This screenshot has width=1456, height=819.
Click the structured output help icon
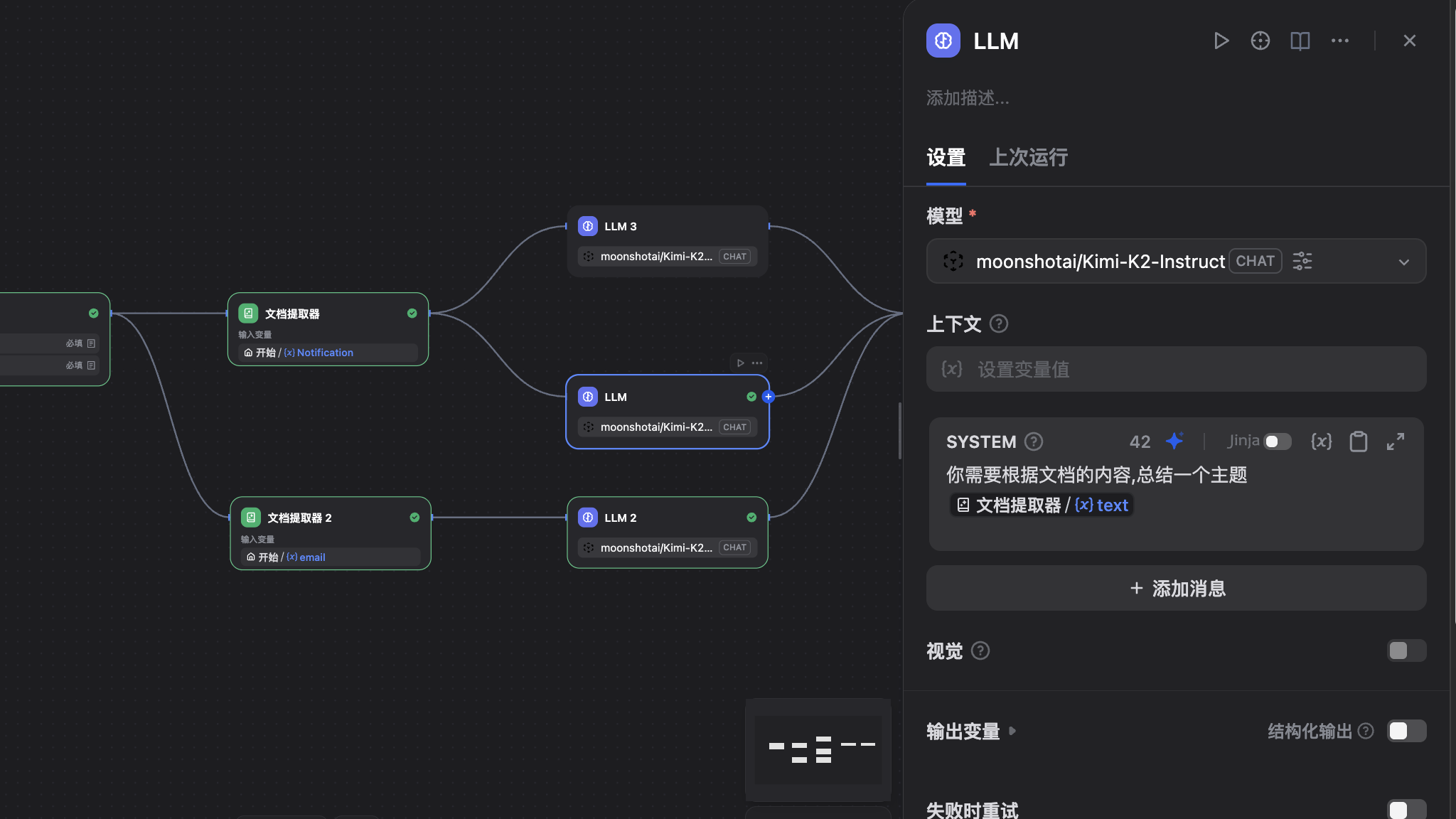coord(1365,731)
